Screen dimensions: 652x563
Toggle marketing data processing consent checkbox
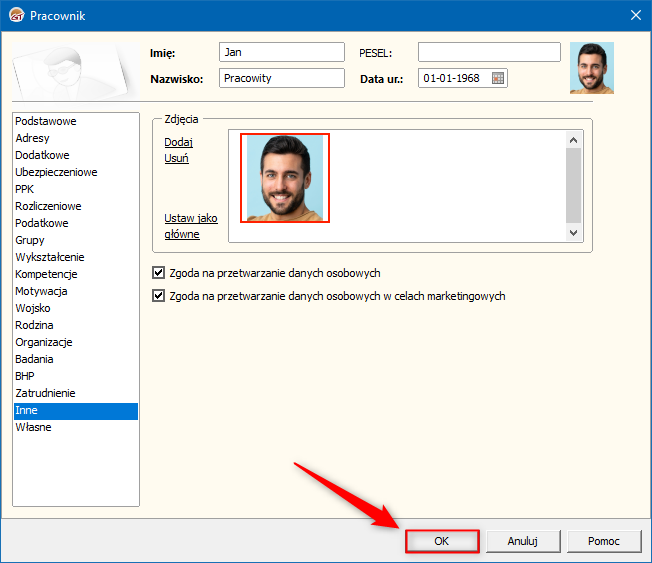[158, 296]
